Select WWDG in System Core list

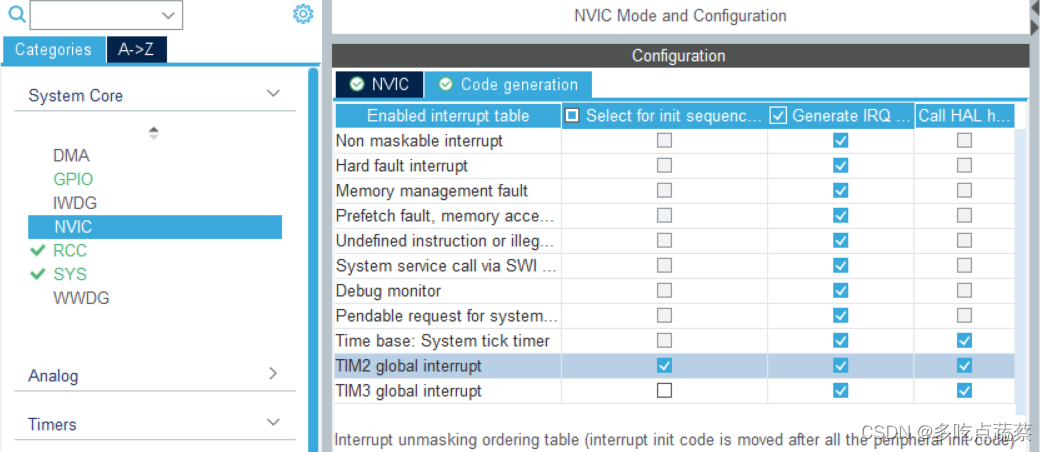coord(82,298)
